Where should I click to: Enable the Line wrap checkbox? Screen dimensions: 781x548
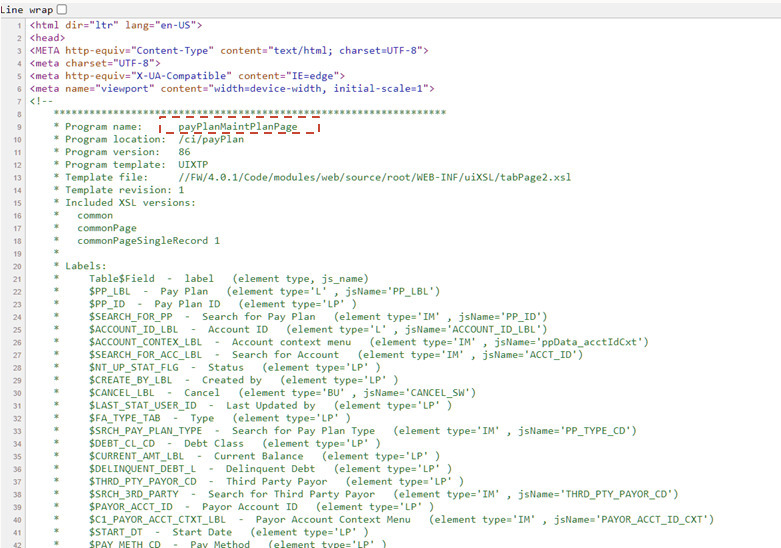62,9
